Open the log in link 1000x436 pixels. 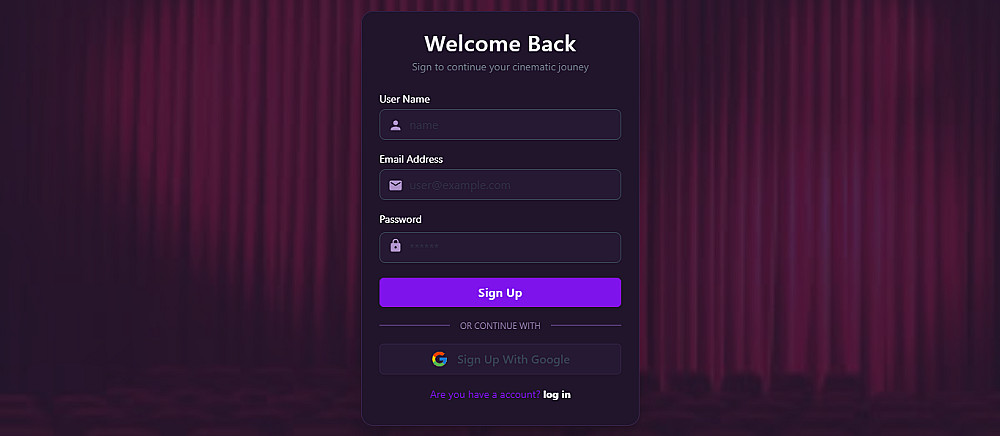click(557, 395)
